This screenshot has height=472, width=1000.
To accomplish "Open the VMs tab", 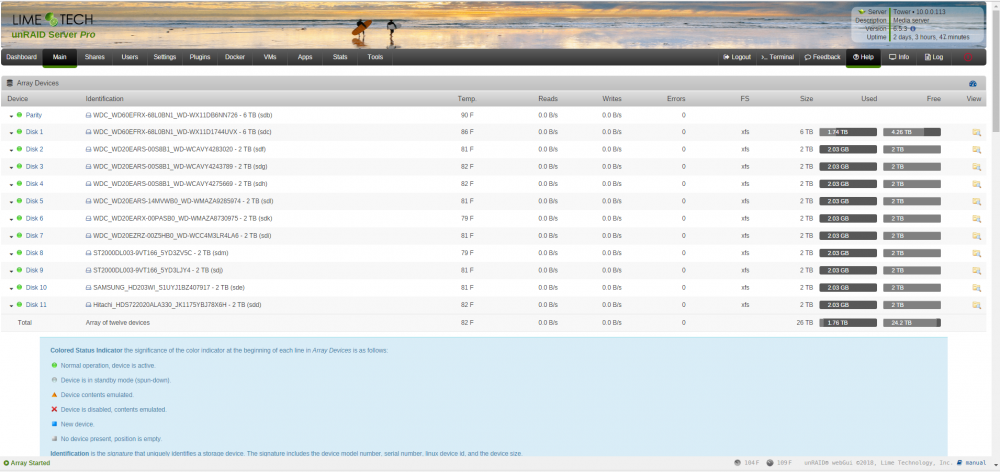I will click(x=270, y=57).
